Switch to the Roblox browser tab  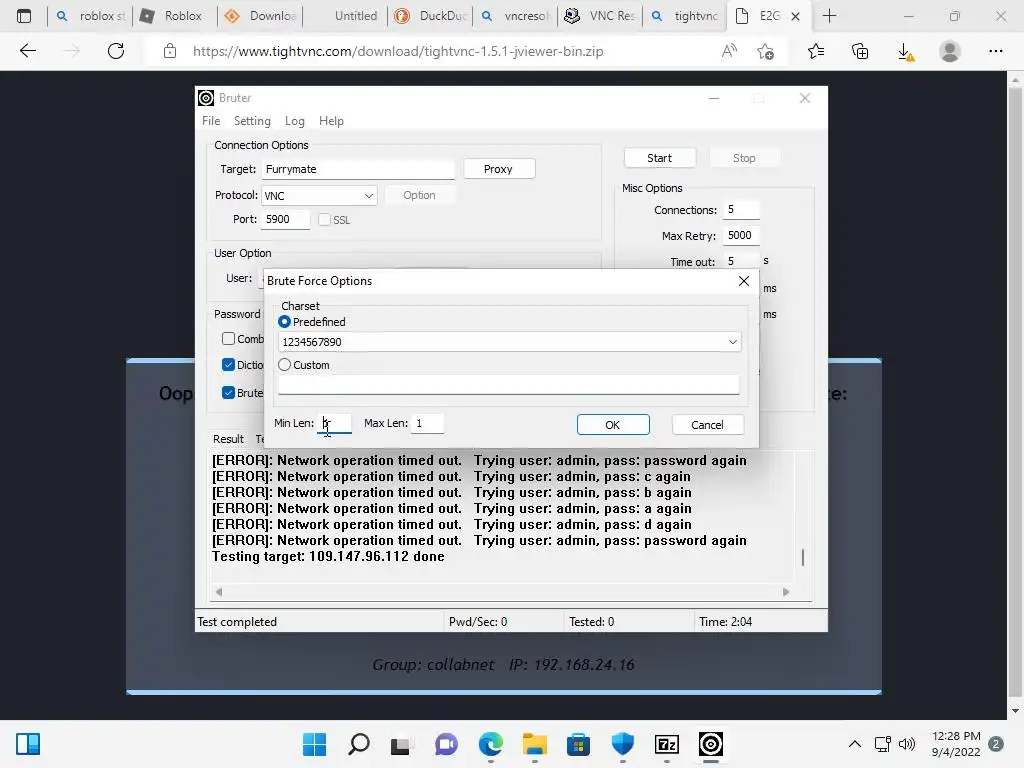174,16
